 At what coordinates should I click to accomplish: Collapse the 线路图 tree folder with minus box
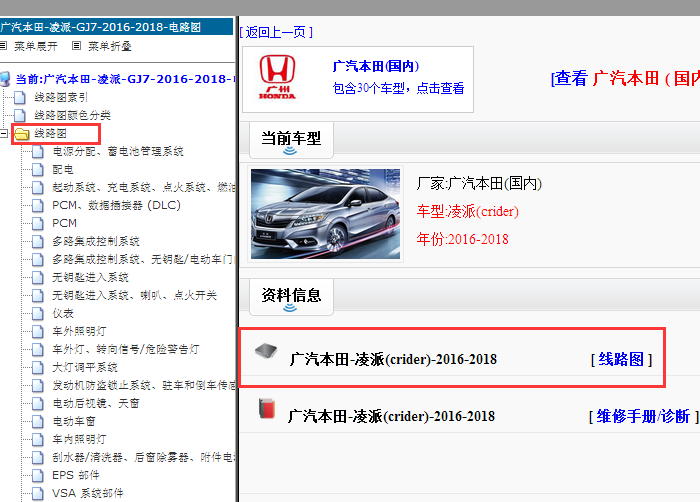(x=3, y=133)
